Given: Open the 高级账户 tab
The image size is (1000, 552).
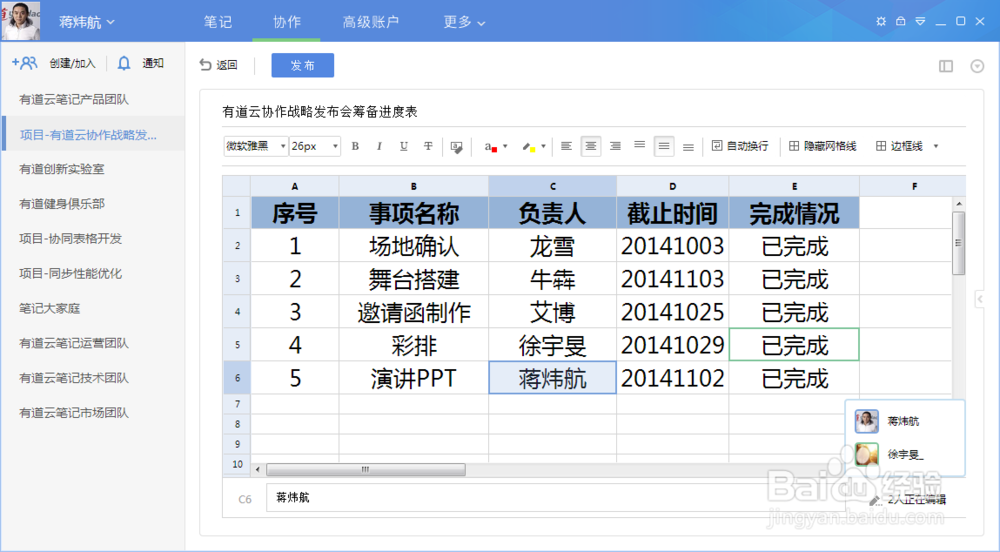Looking at the screenshot, I should (x=371, y=22).
